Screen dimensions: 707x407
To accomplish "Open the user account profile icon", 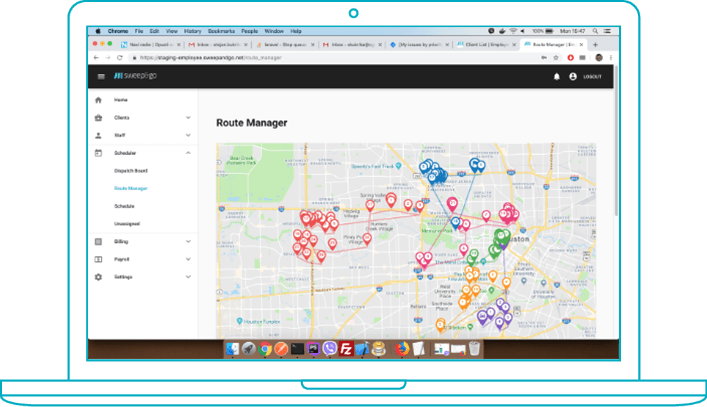I will (x=573, y=76).
